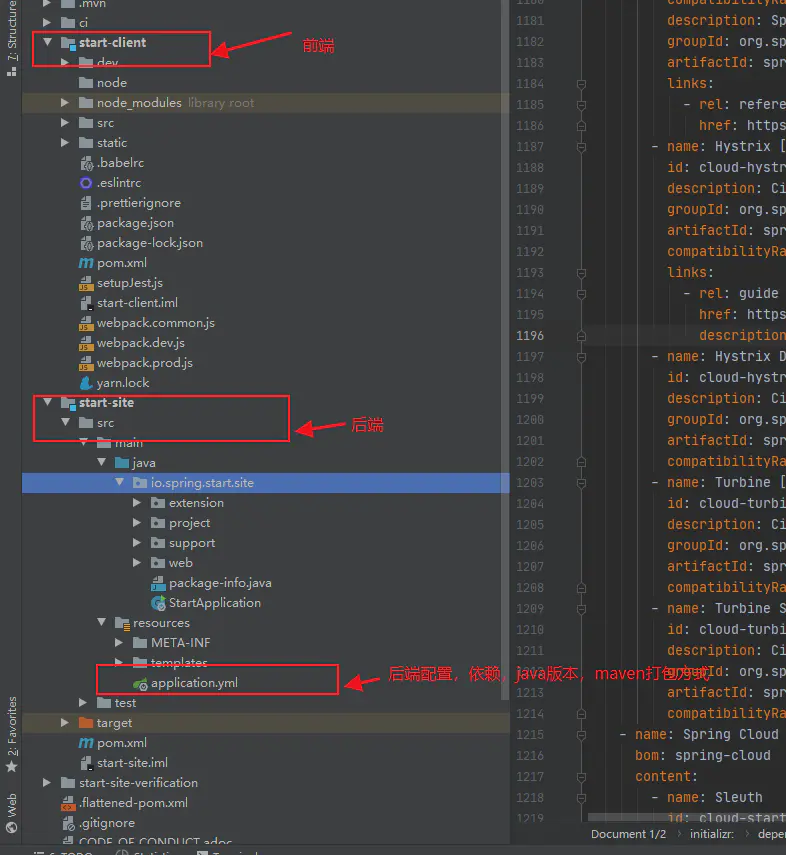This screenshot has height=855, width=786.
Task: Toggle fold marker on line 1193
Action: (x=581, y=273)
